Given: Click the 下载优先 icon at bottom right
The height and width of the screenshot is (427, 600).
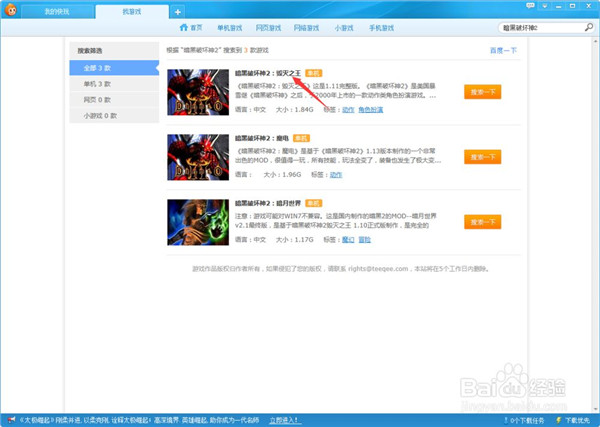Looking at the screenshot, I should click(x=558, y=418).
